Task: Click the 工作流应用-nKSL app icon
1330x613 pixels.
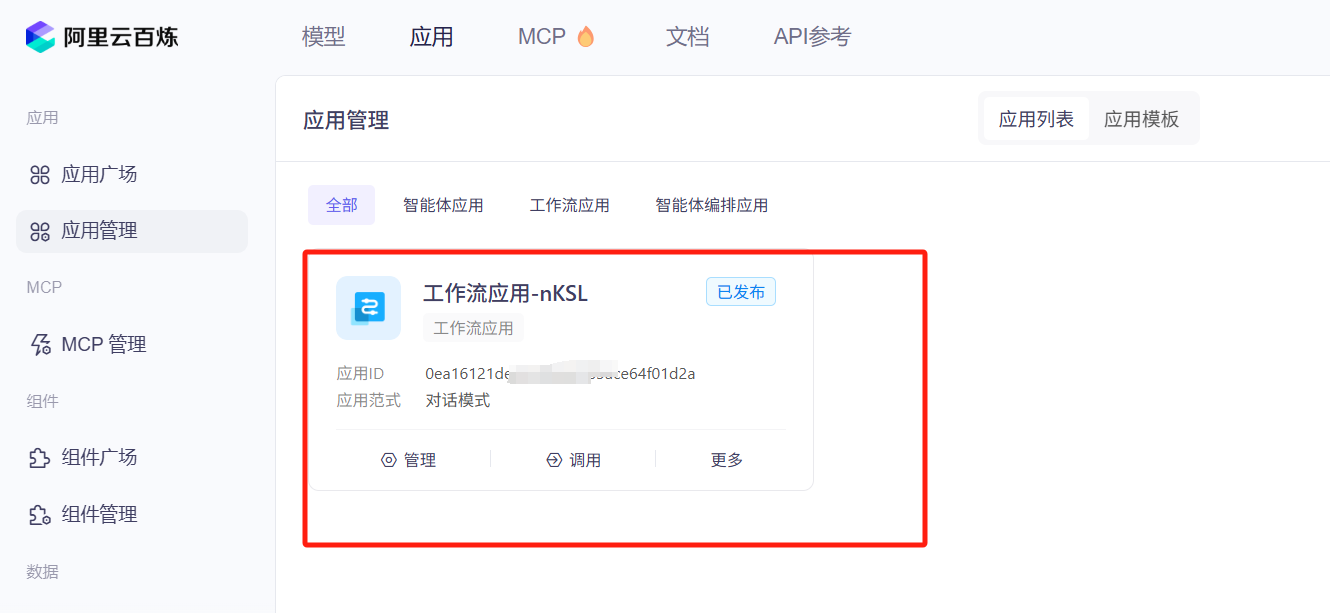Action: (368, 308)
